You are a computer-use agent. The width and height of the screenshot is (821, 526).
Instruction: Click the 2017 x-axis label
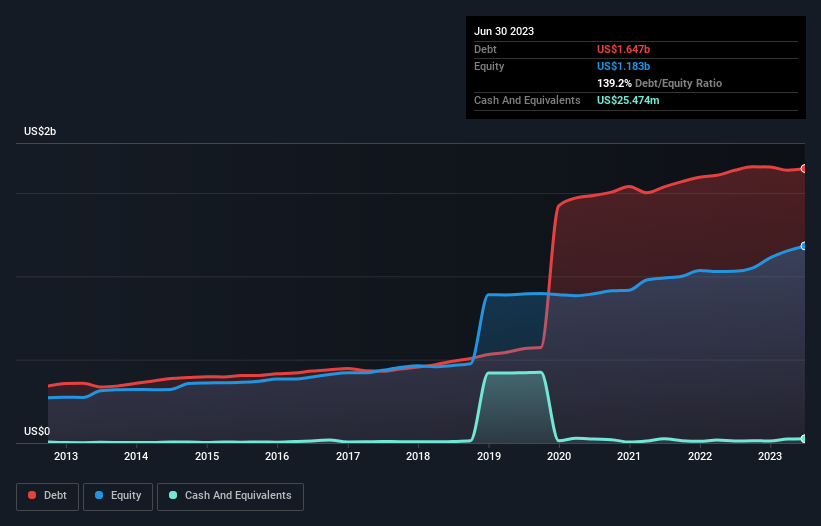coord(348,456)
